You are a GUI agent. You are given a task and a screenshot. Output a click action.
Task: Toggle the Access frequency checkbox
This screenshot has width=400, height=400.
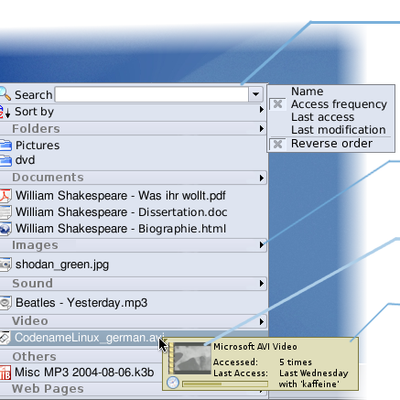pyautogui.click(x=277, y=104)
